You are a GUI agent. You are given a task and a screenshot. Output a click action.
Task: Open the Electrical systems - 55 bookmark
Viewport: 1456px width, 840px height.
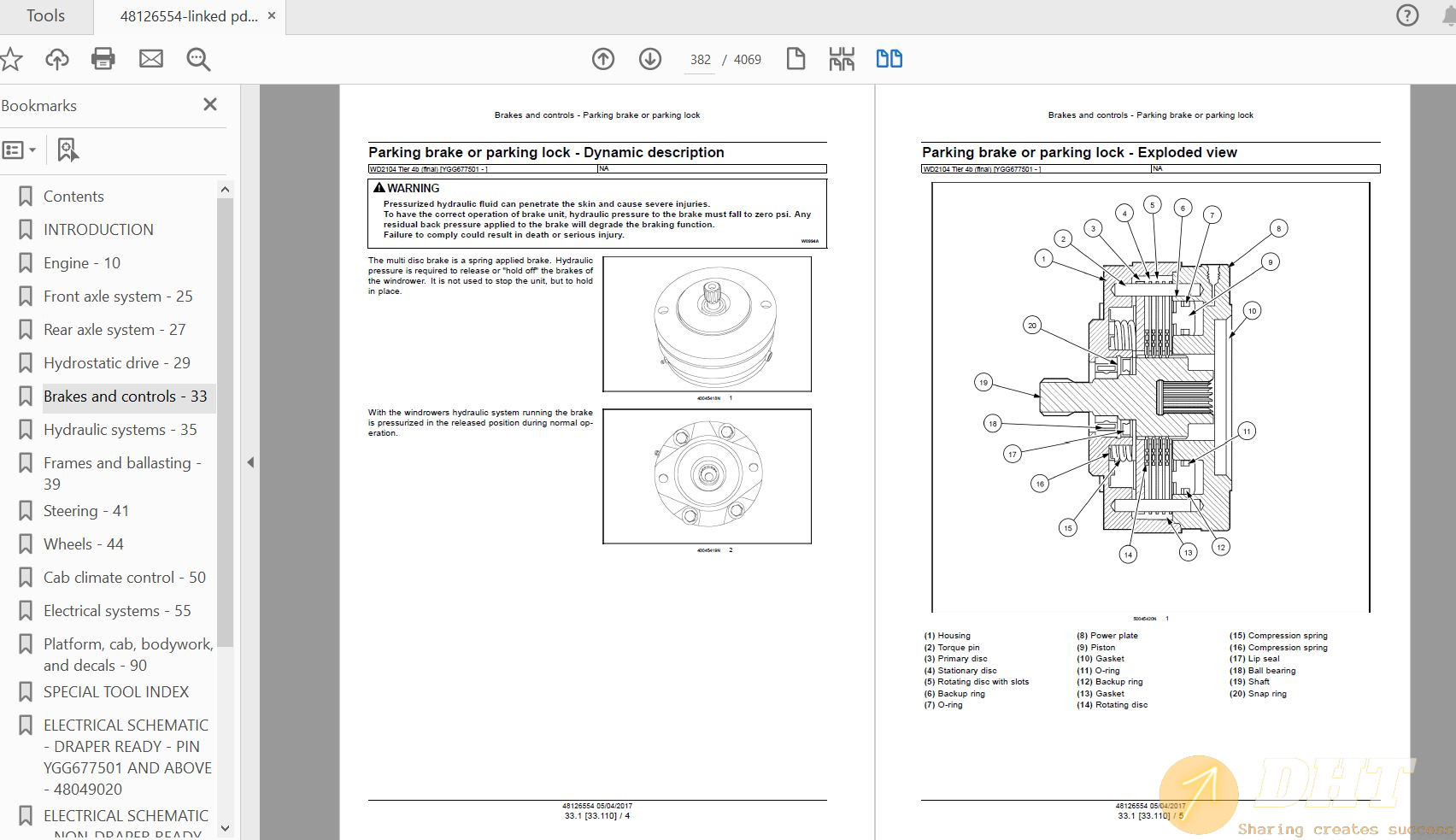[x=117, y=611]
